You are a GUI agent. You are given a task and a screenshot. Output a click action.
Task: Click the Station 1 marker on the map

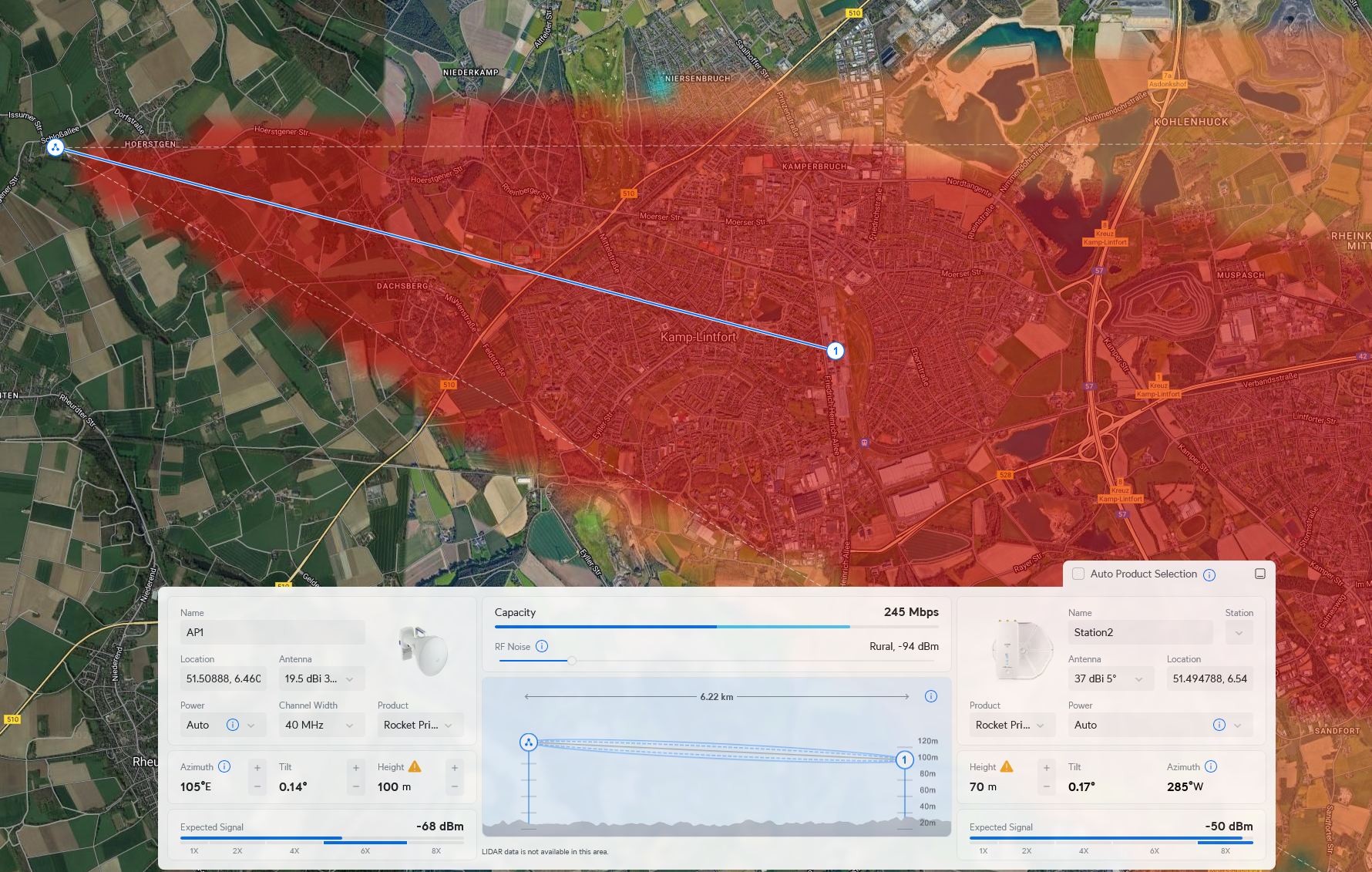click(x=835, y=351)
